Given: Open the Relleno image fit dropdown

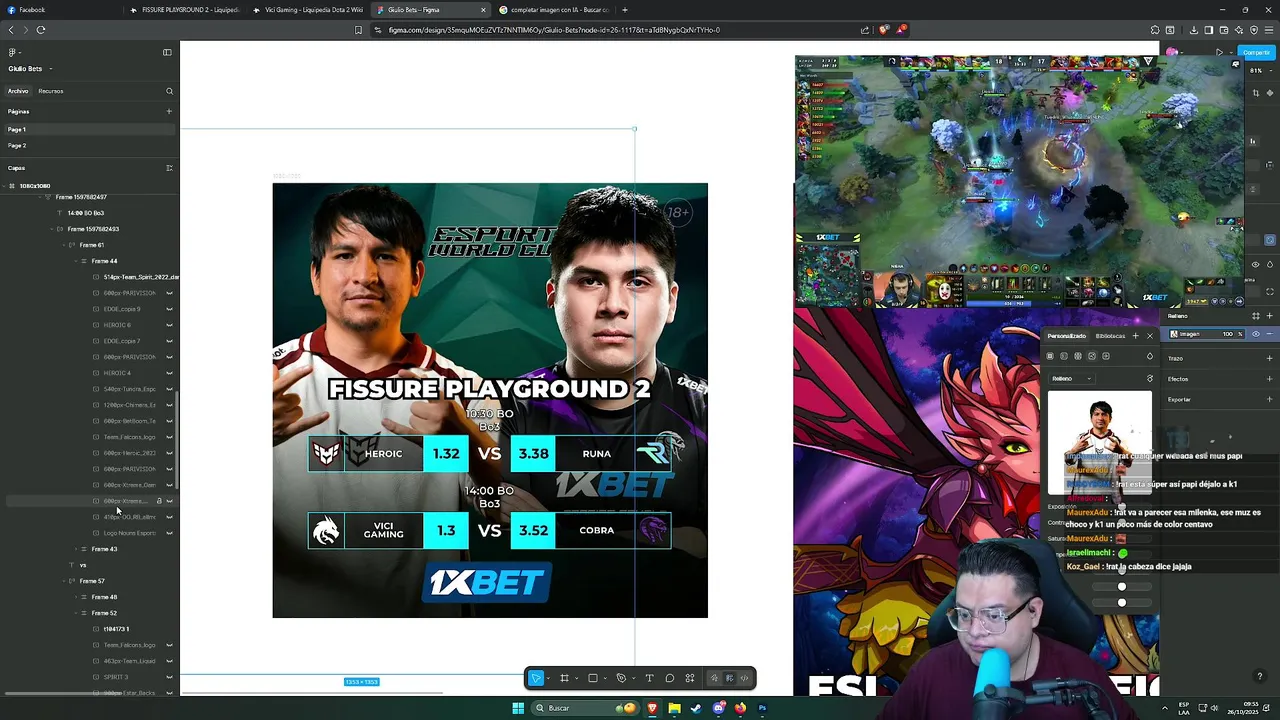Looking at the screenshot, I should (x=1071, y=379).
